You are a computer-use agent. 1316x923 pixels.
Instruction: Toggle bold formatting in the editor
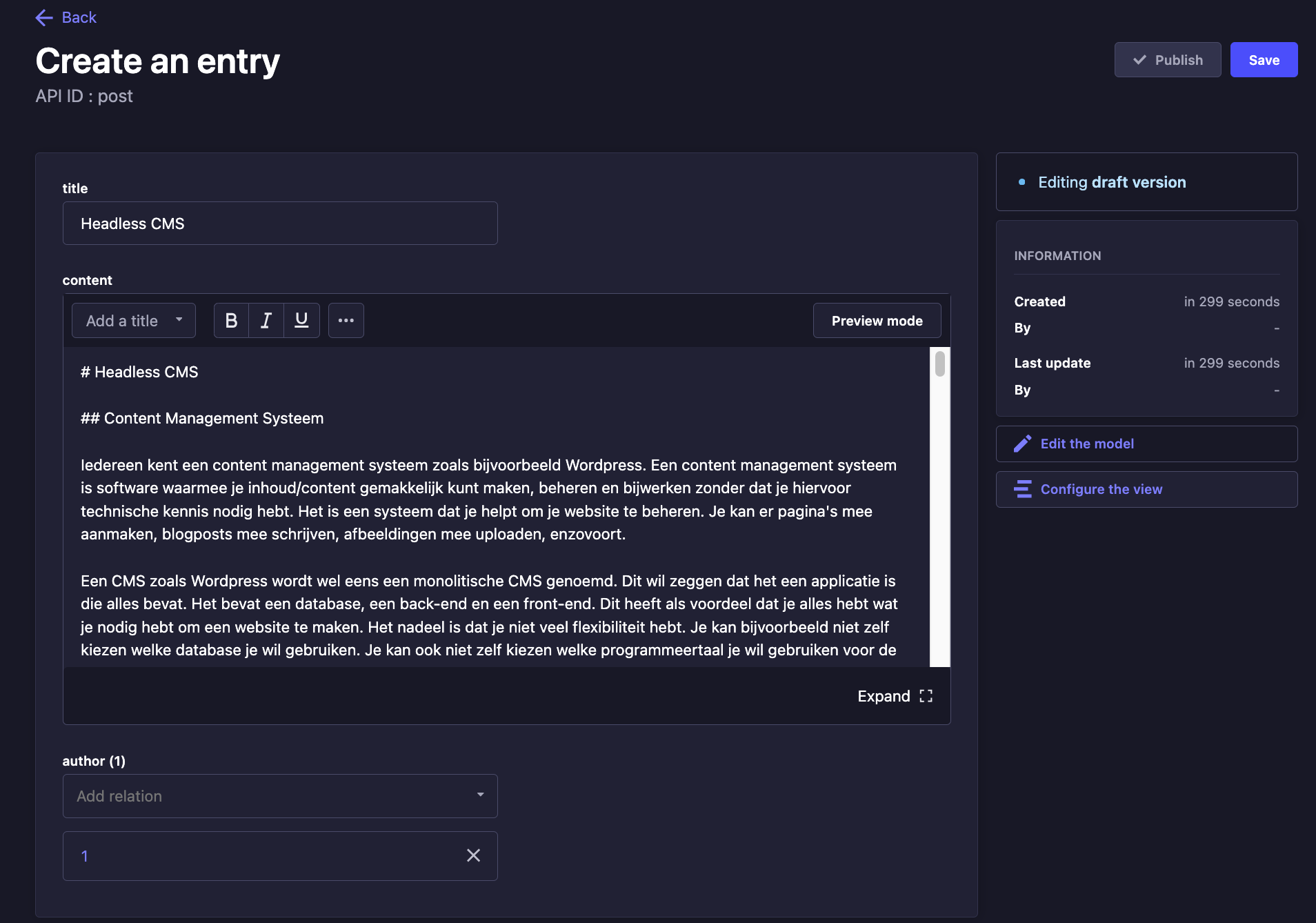231,321
